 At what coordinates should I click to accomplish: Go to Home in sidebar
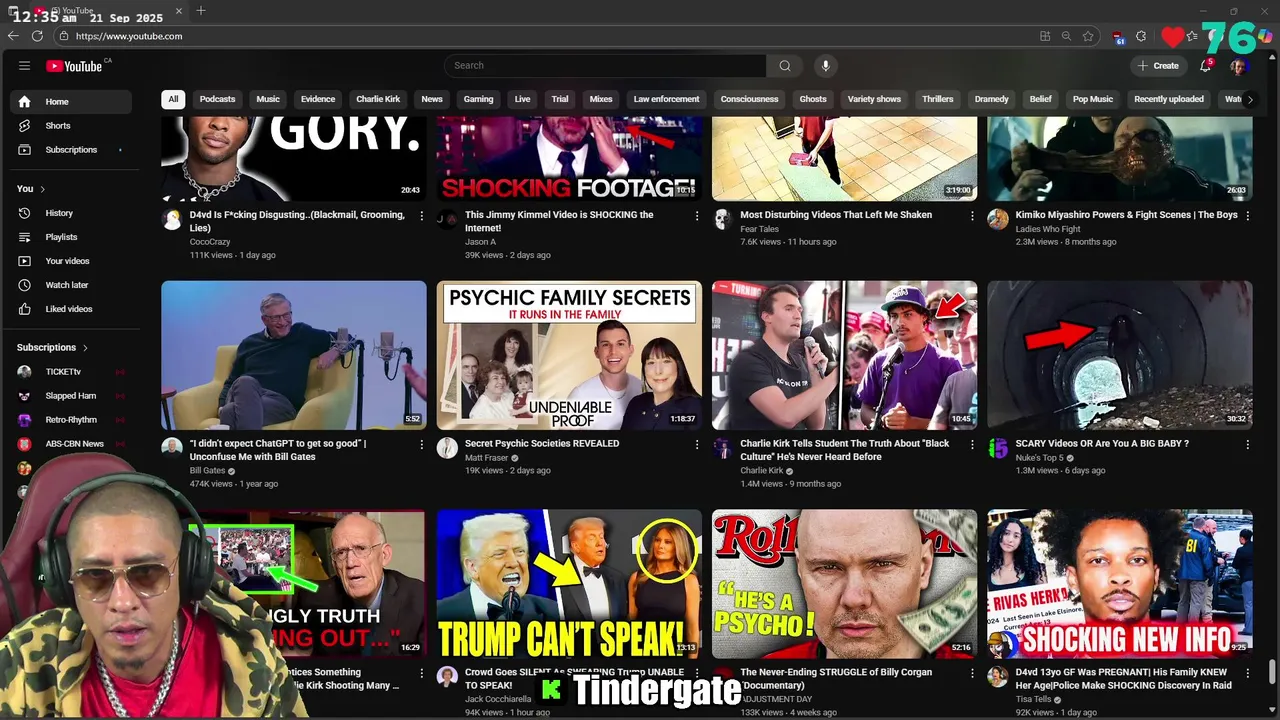tap(70, 102)
